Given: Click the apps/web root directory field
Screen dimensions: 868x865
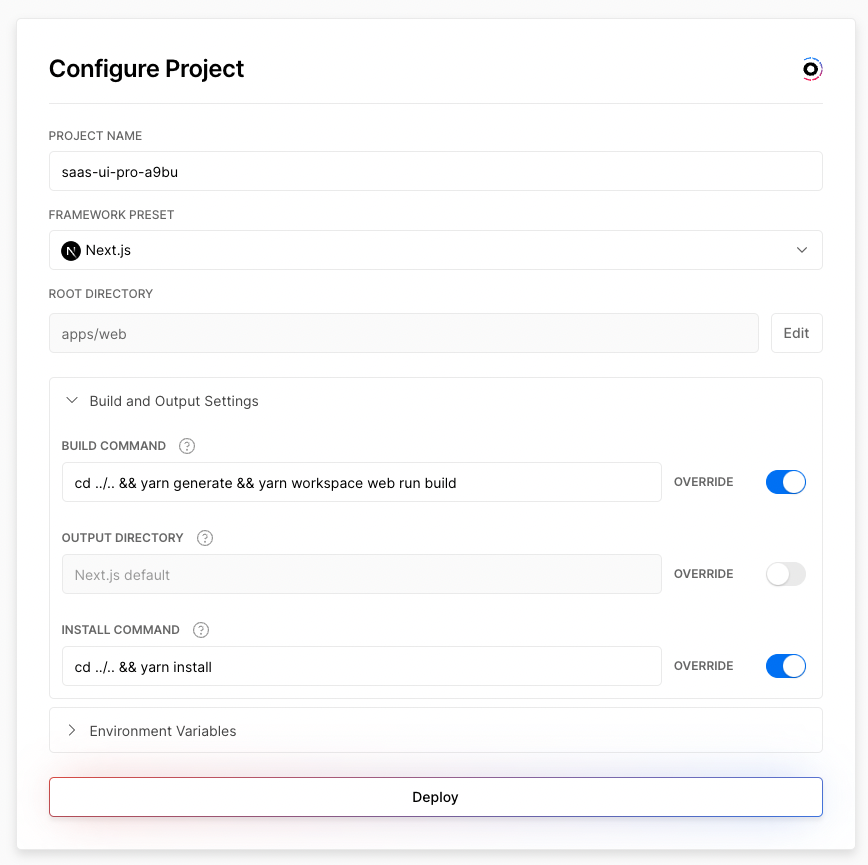Looking at the screenshot, I should point(404,333).
